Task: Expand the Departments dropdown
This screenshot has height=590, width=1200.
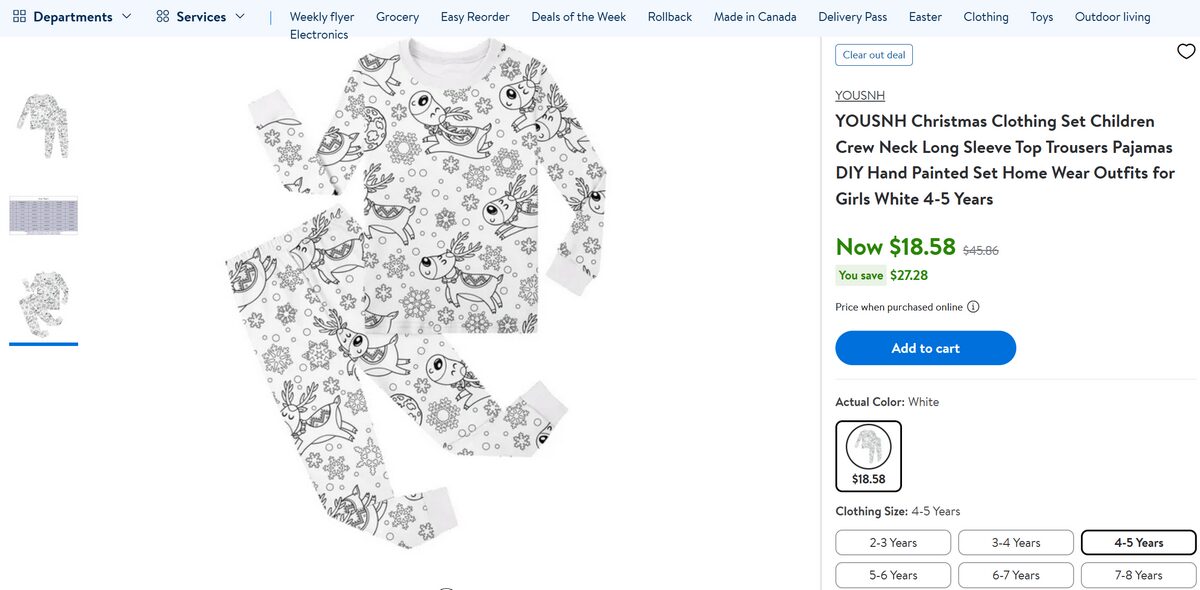Action: (126, 16)
